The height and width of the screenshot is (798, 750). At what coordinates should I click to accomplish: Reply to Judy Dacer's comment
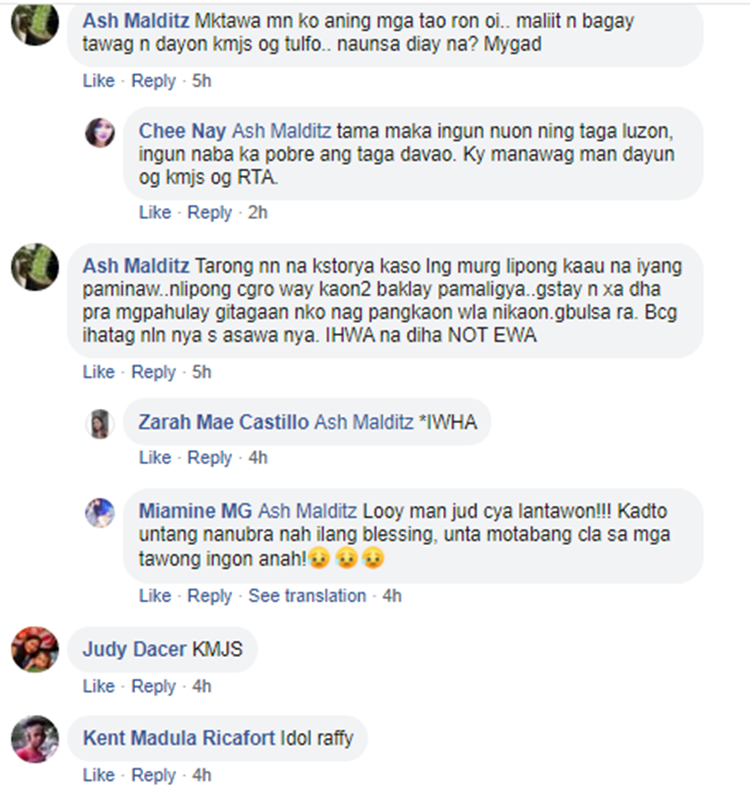coord(154,687)
